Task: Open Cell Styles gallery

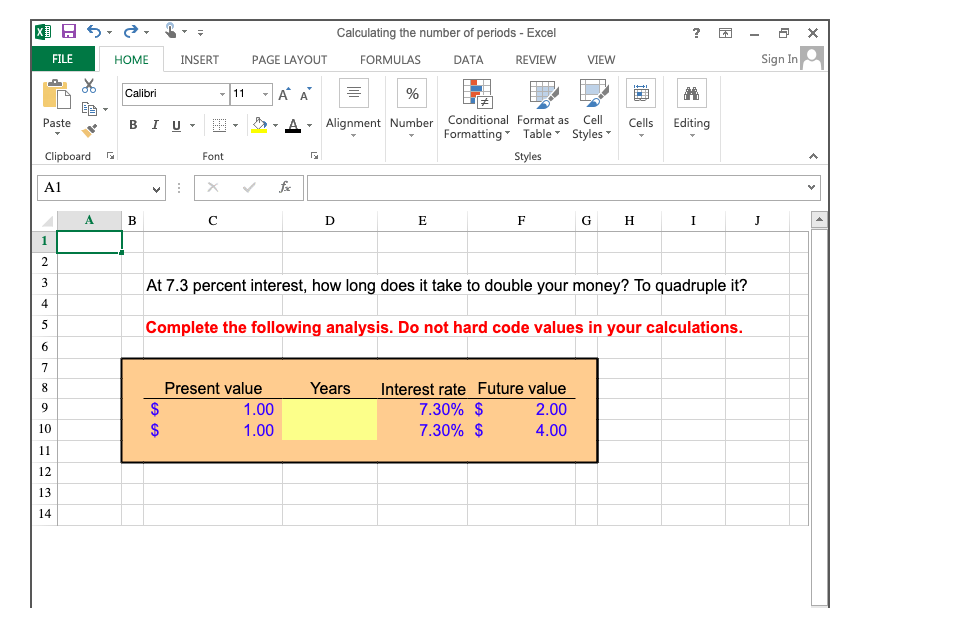Action: (592, 110)
